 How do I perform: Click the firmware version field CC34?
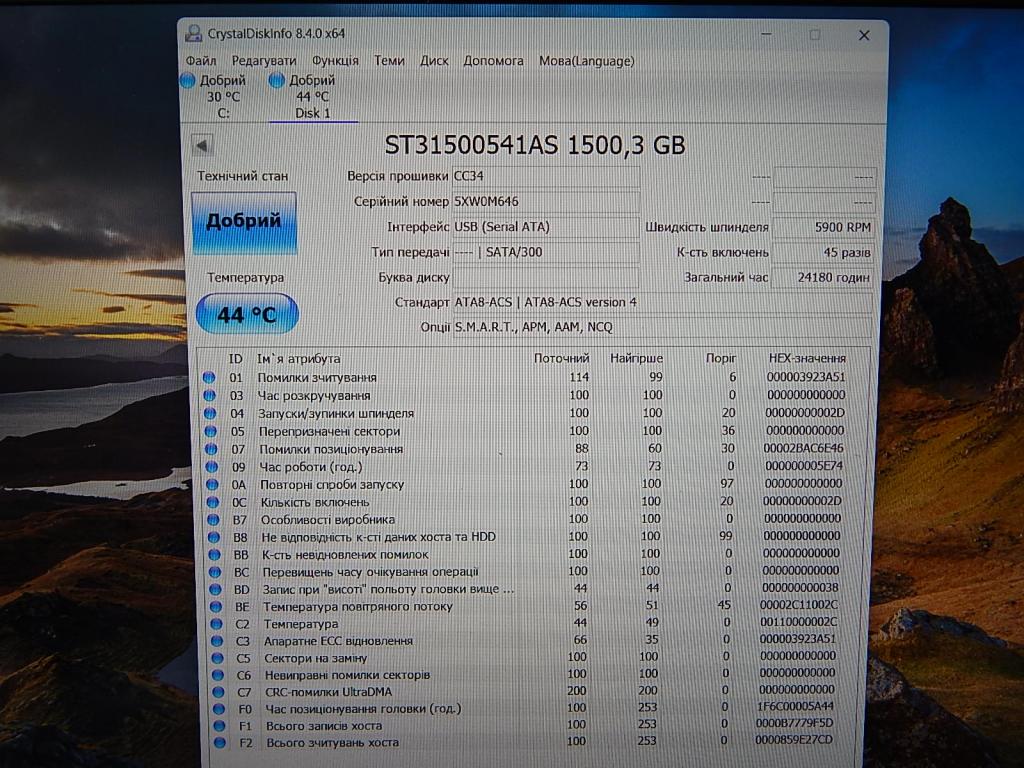545,176
